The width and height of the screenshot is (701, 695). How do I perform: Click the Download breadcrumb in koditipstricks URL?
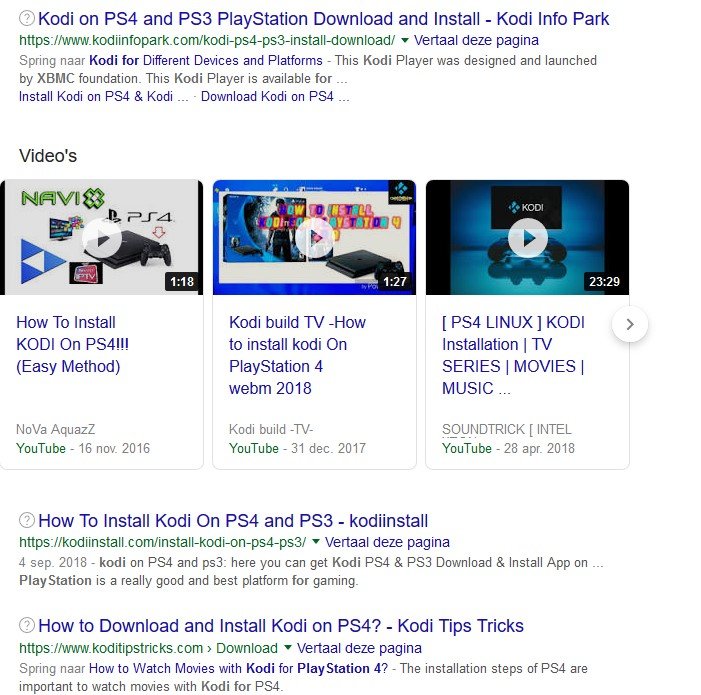click(x=247, y=648)
